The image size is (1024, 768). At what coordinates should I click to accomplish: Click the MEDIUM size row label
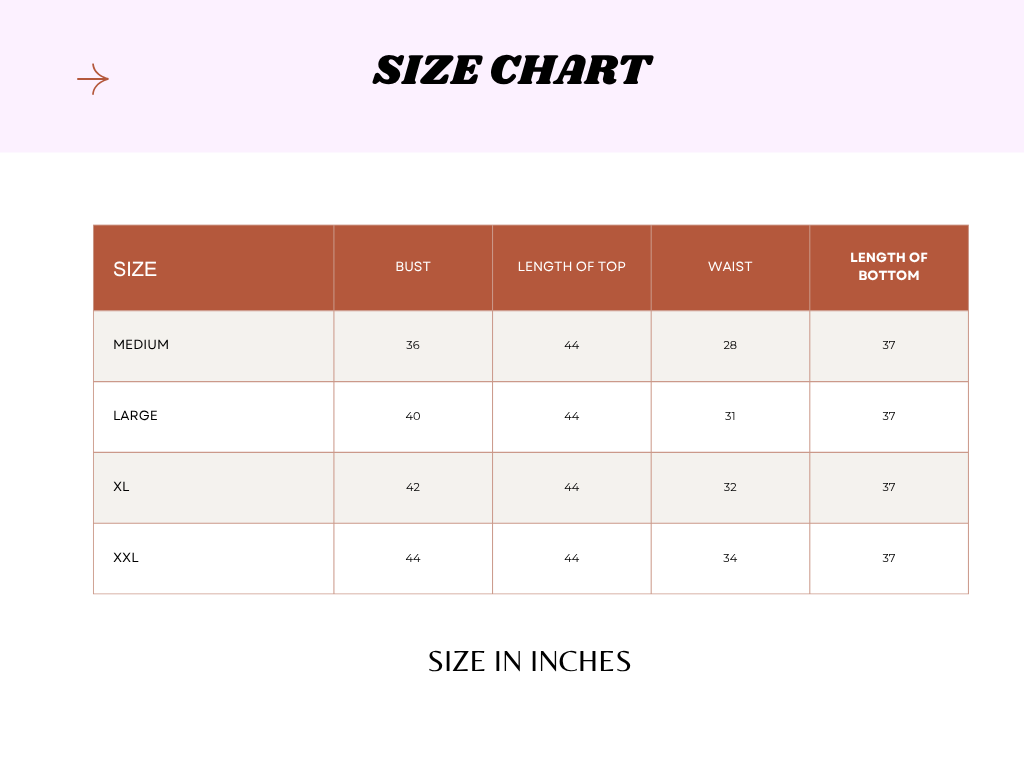[x=141, y=345]
